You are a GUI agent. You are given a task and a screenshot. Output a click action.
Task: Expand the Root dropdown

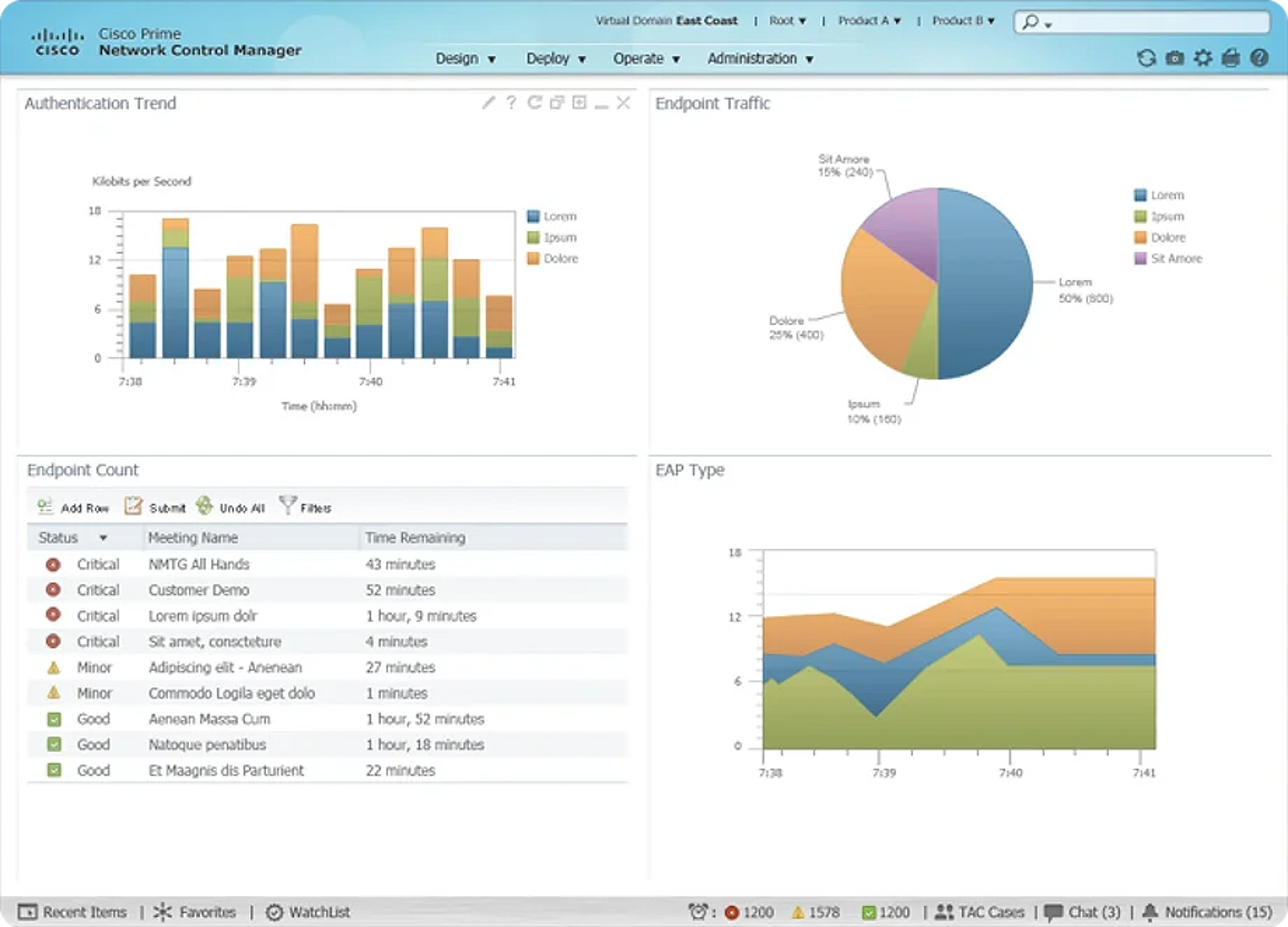[787, 21]
